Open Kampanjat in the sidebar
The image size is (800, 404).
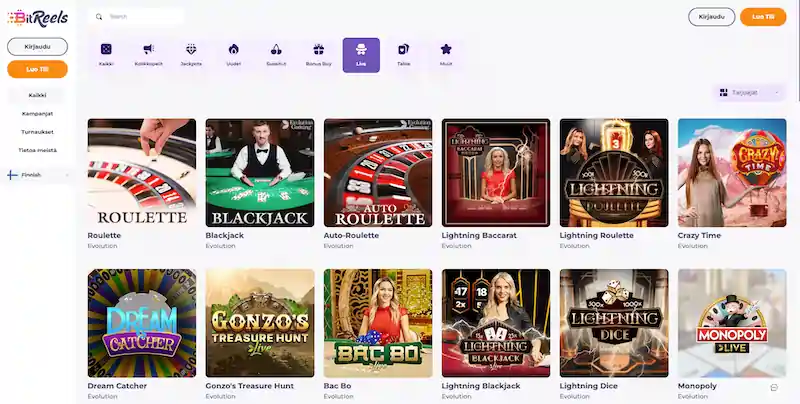[x=37, y=113]
